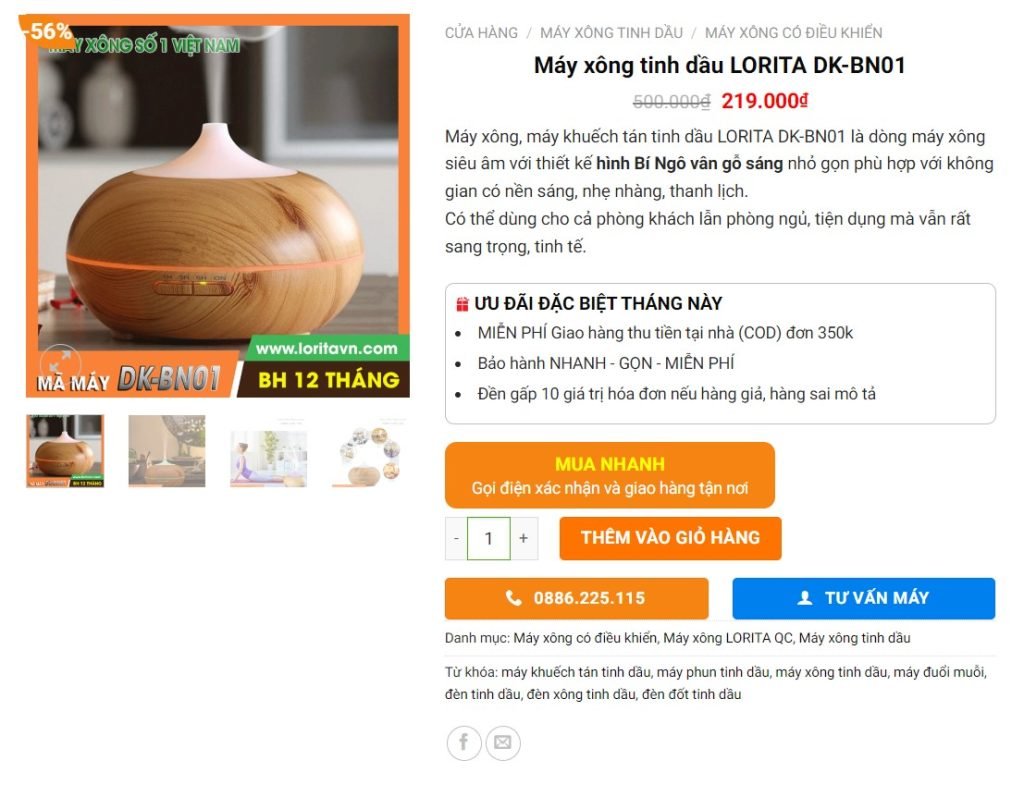Add product with Thêm vào giỏ hàng
The height and width of the screenshot is (797, 1024).
point(670,538)
